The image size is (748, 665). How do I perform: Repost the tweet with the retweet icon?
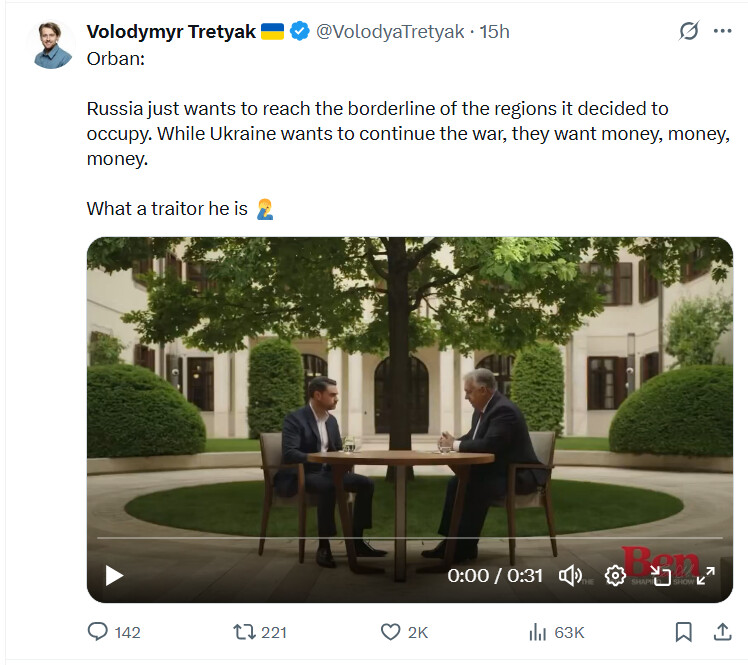[244, 632]
